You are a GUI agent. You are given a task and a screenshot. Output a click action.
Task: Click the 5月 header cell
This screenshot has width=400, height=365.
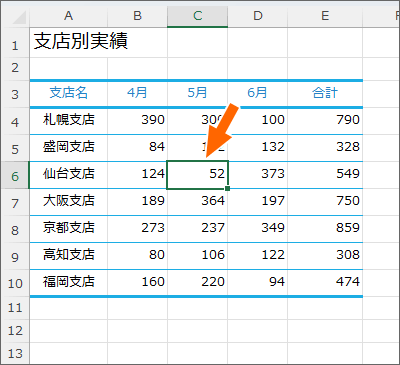(198, 93)
